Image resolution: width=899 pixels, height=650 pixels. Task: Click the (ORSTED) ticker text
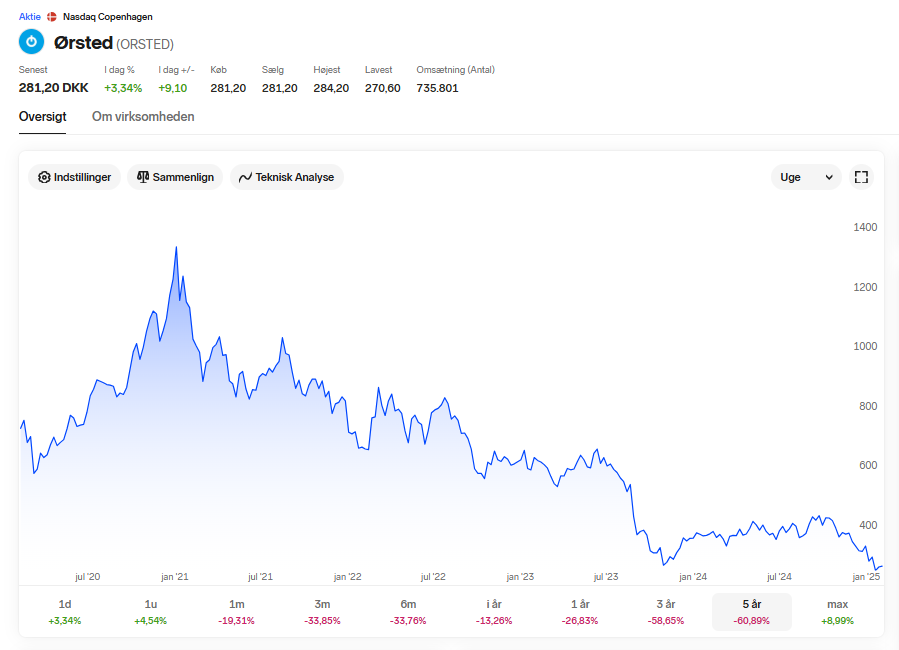click(145, 44)
